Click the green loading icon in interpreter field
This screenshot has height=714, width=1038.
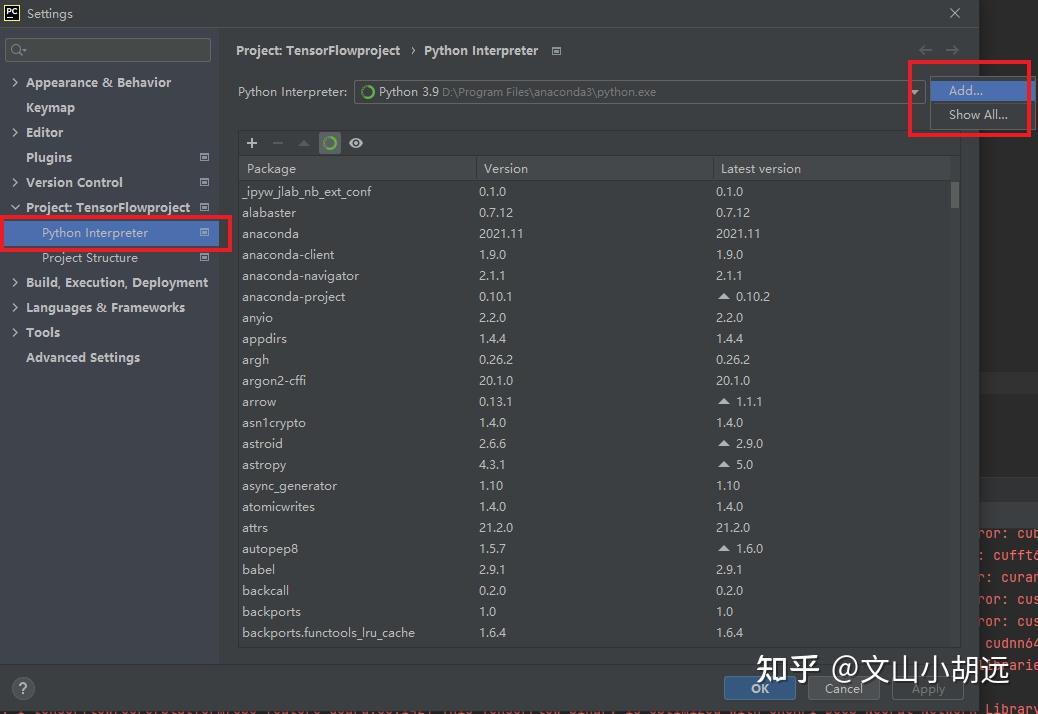(367, 92)
